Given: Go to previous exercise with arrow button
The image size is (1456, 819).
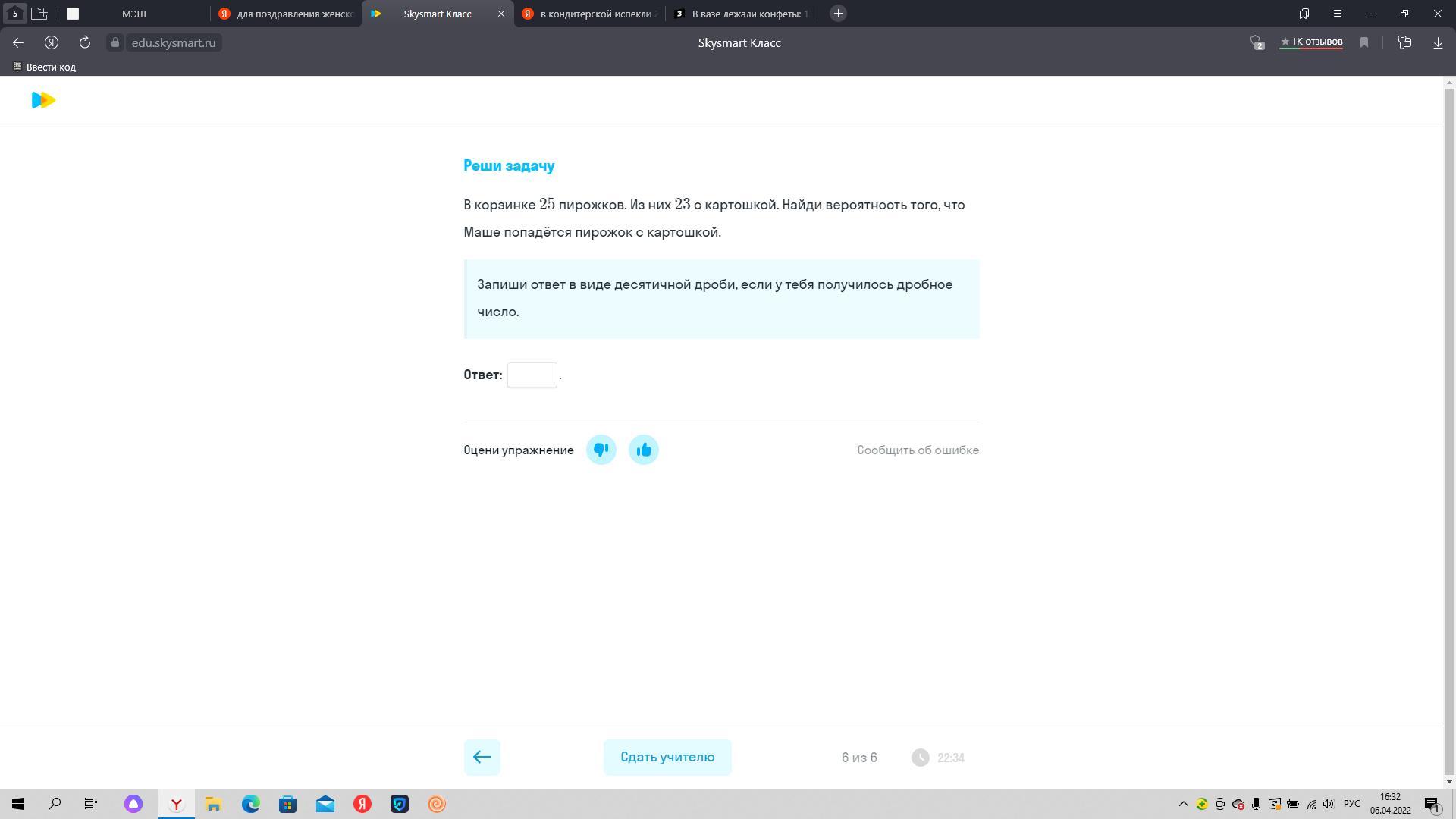Looking at the screenshot, I should coord(482,757).
